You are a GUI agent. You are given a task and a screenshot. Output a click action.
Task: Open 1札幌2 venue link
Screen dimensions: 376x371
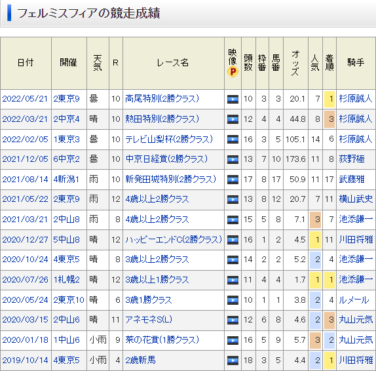67,280
